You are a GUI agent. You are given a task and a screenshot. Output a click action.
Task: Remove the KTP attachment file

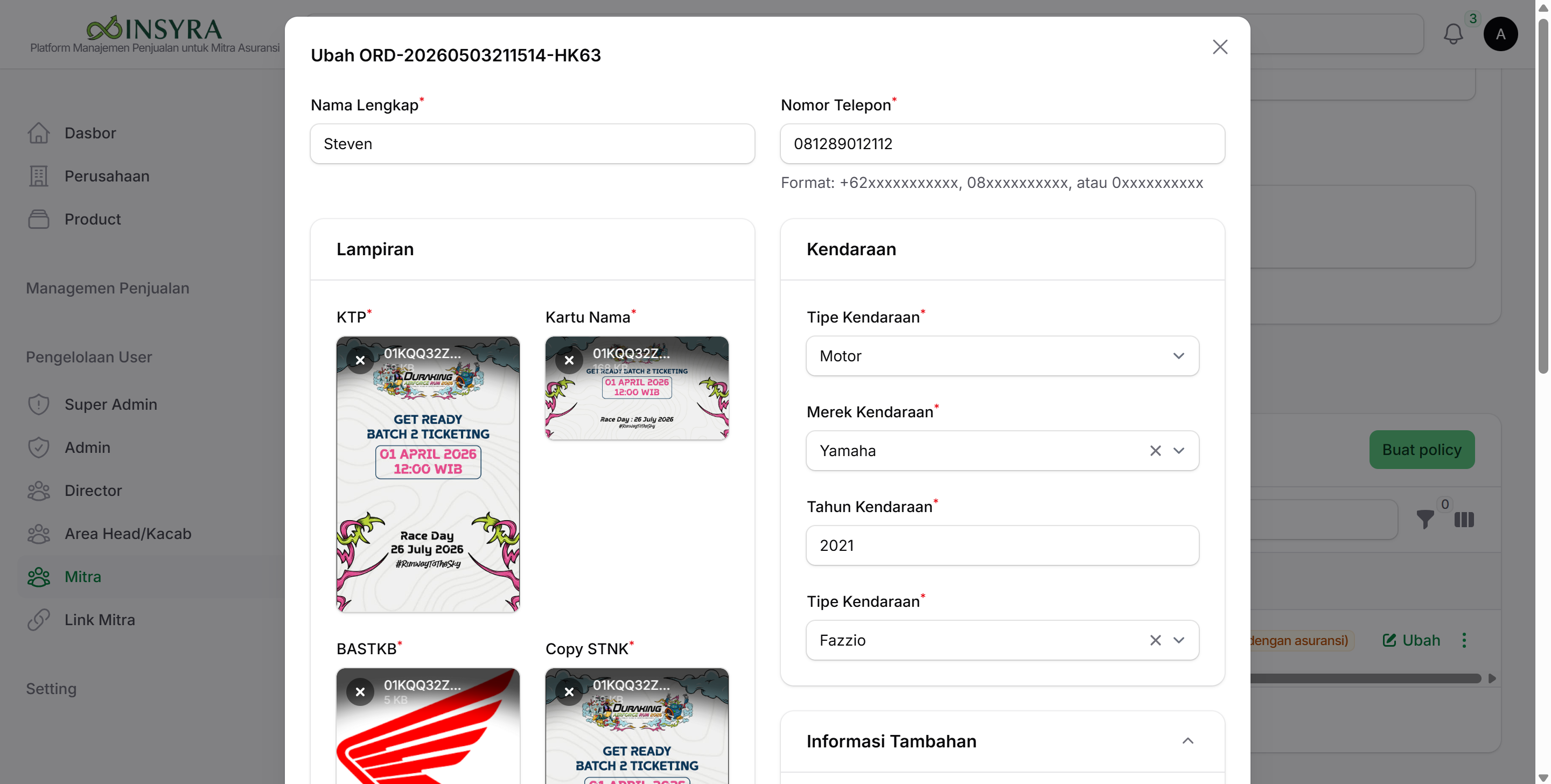tap(360, 360)
